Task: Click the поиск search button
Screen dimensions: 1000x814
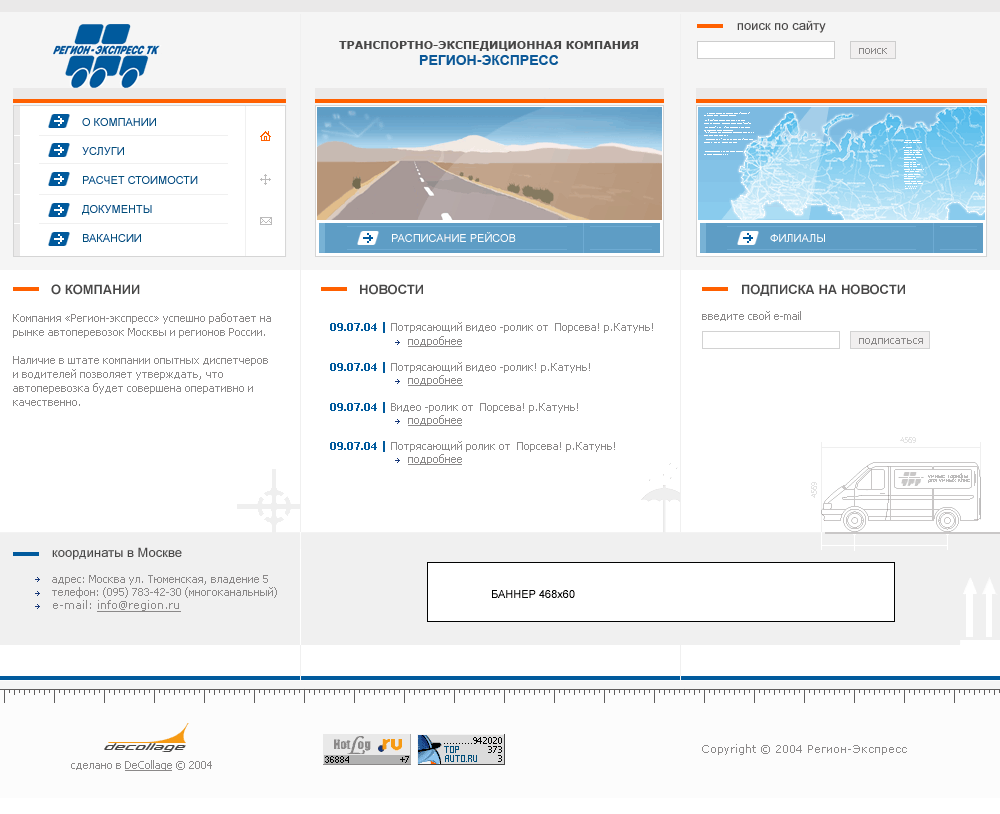Action: [x=872, y=50]
